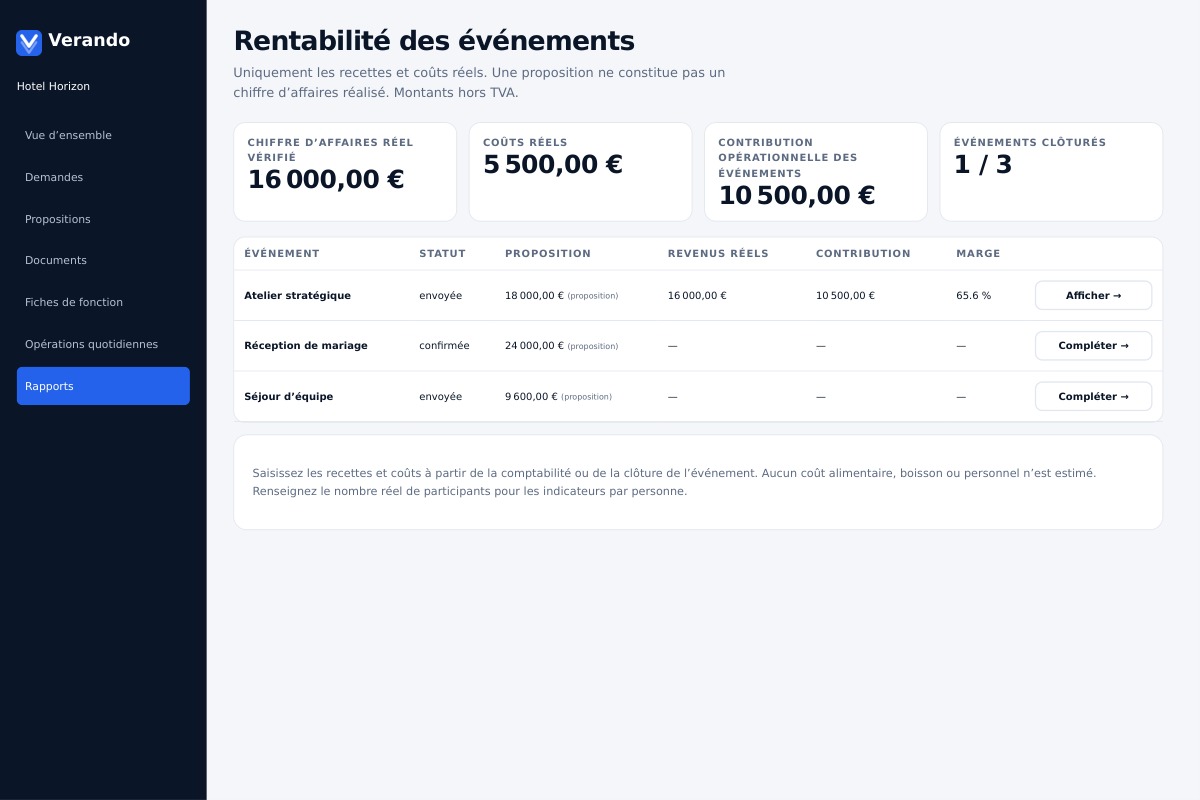Click the 10 500,00 € contribution card value
The image size is (1200, 800).
[x=797, y=196]
